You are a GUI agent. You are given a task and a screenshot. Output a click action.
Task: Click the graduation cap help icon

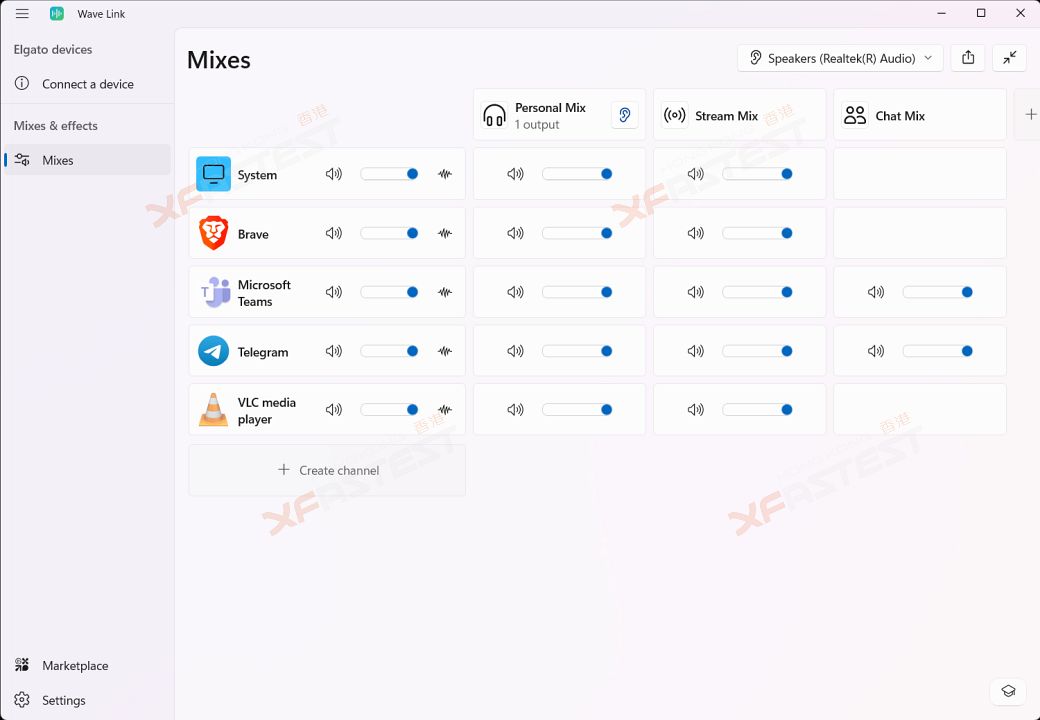pyautogui.click(x=1008, y=691)
